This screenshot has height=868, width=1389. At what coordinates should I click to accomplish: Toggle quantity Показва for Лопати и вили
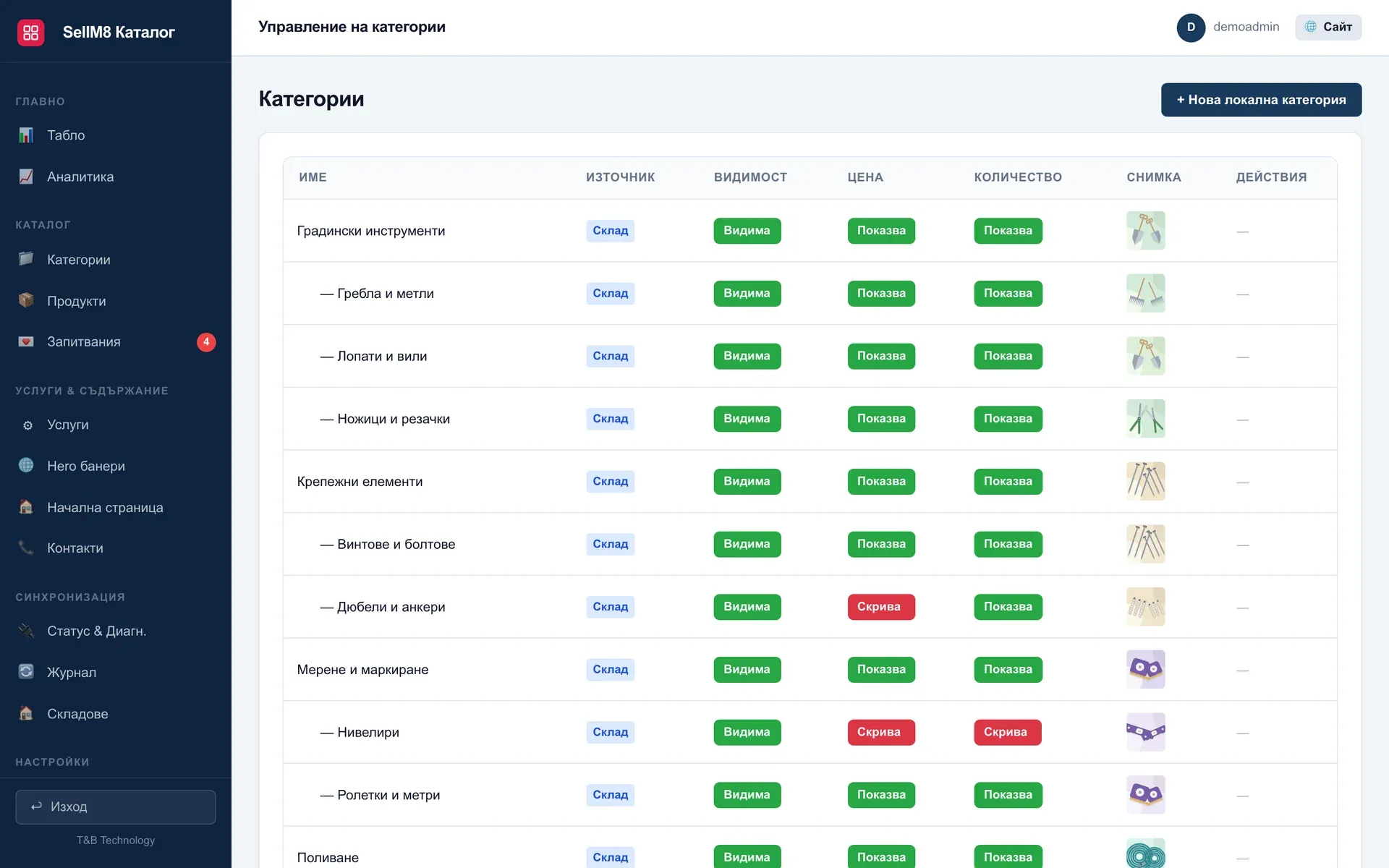click(1008, 356)
